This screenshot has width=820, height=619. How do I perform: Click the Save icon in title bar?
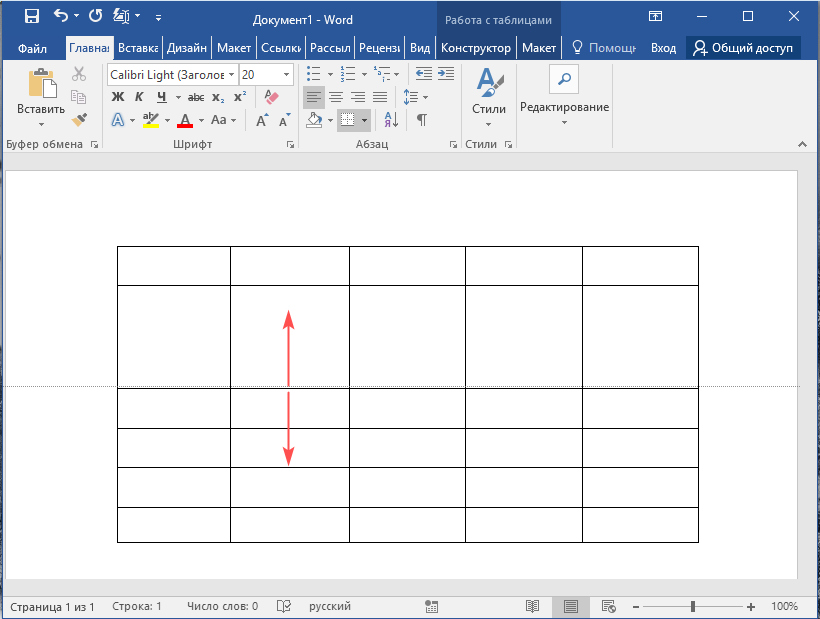tap(32, 16)
